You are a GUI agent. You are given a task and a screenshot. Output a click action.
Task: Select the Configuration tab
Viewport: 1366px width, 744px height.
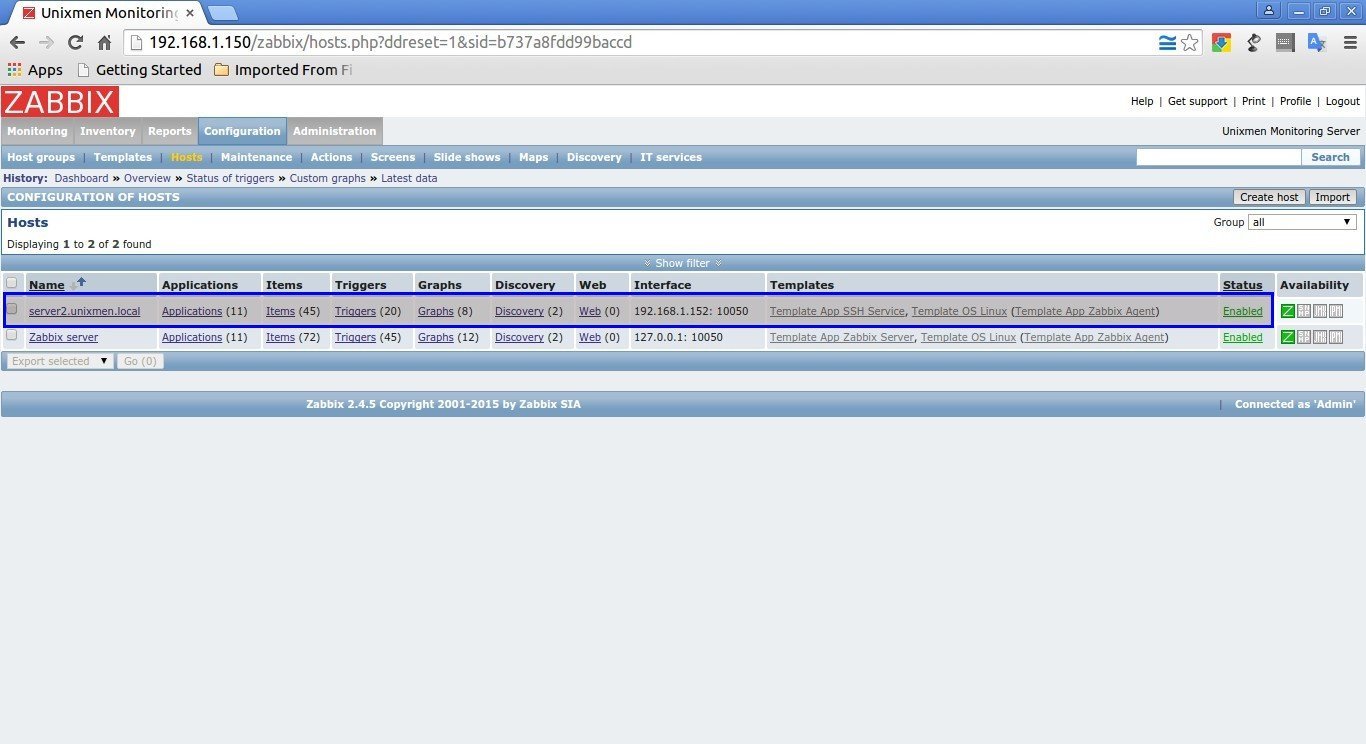point(242,131)
